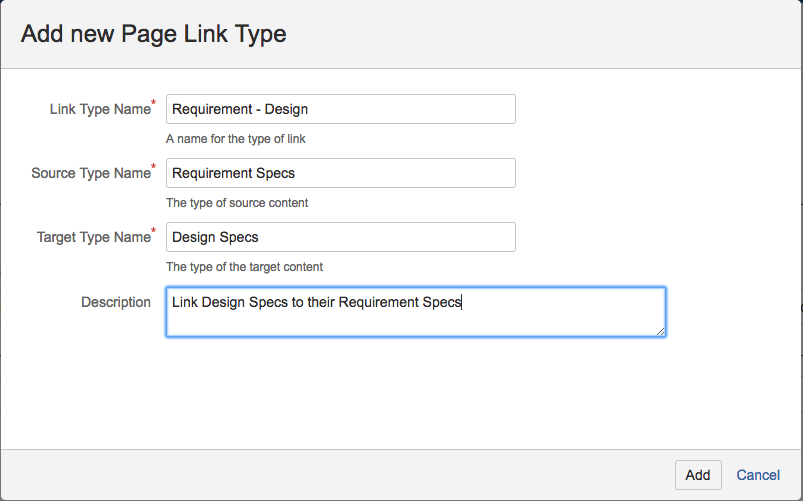Screen dimensions: 803x501
Task: Select the "Target Type Name" label
Action: tap(93, 237)
